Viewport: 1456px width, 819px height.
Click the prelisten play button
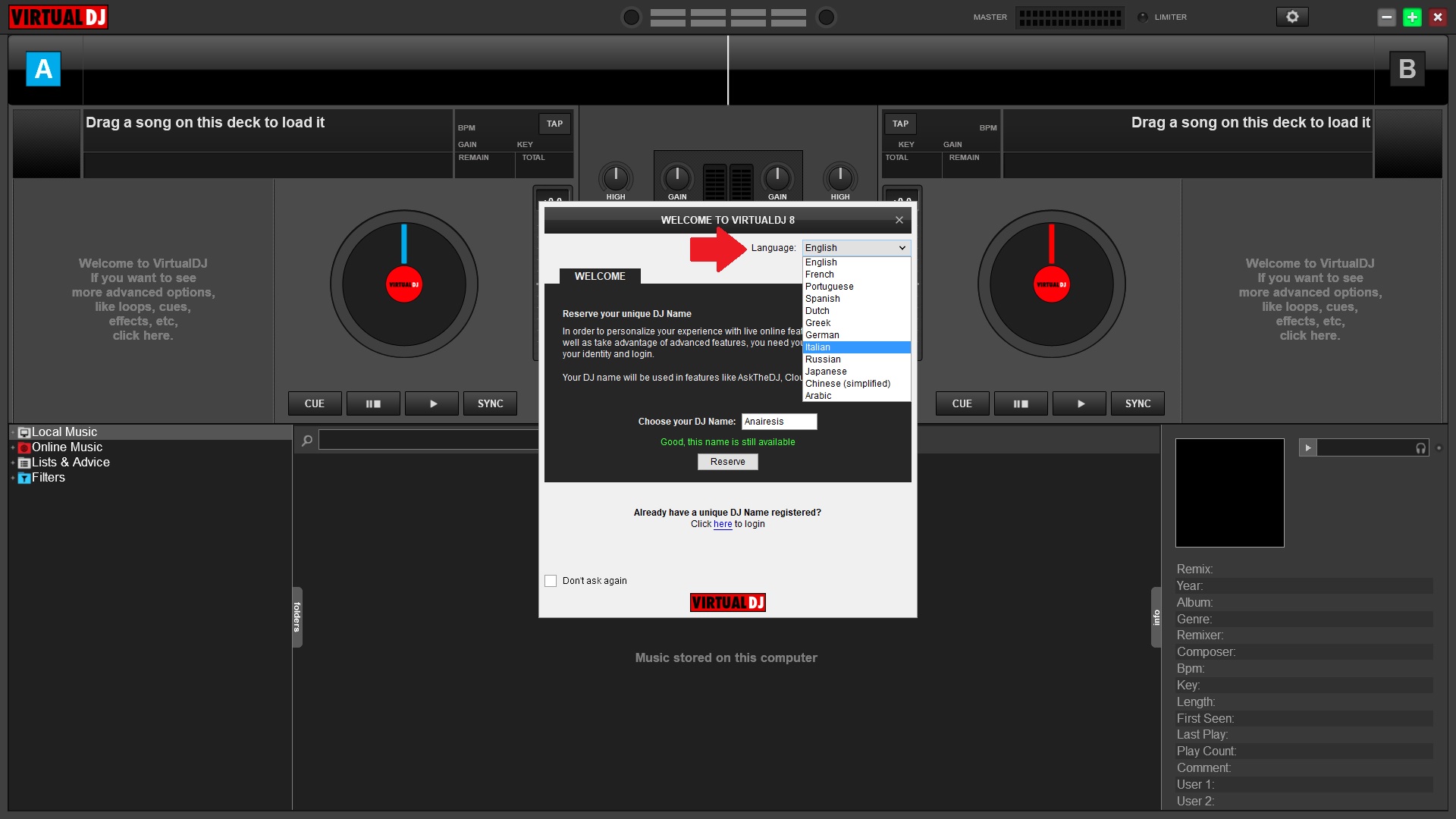click(x=1307, y=448)
